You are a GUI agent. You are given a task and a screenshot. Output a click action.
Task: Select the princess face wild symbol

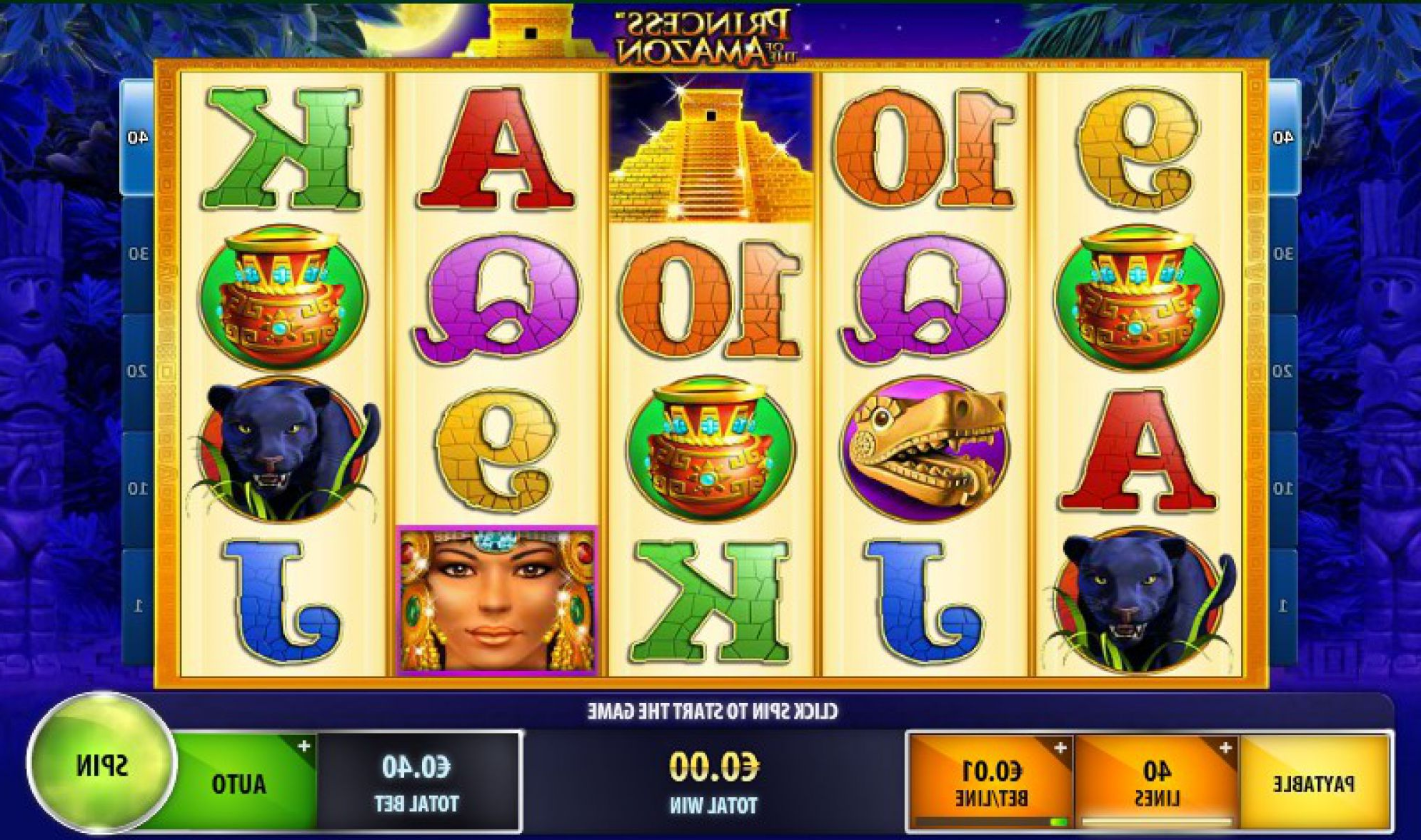pos(496,601)
